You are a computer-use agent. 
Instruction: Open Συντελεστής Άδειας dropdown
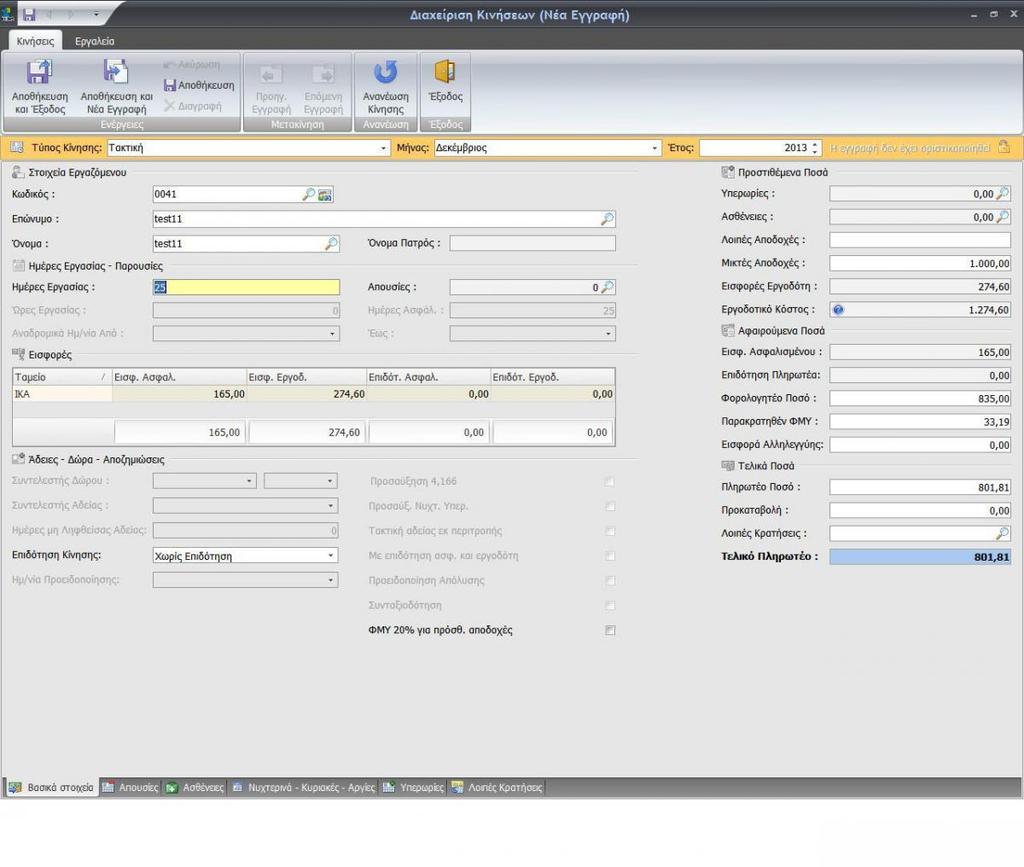tap(330, 506)
